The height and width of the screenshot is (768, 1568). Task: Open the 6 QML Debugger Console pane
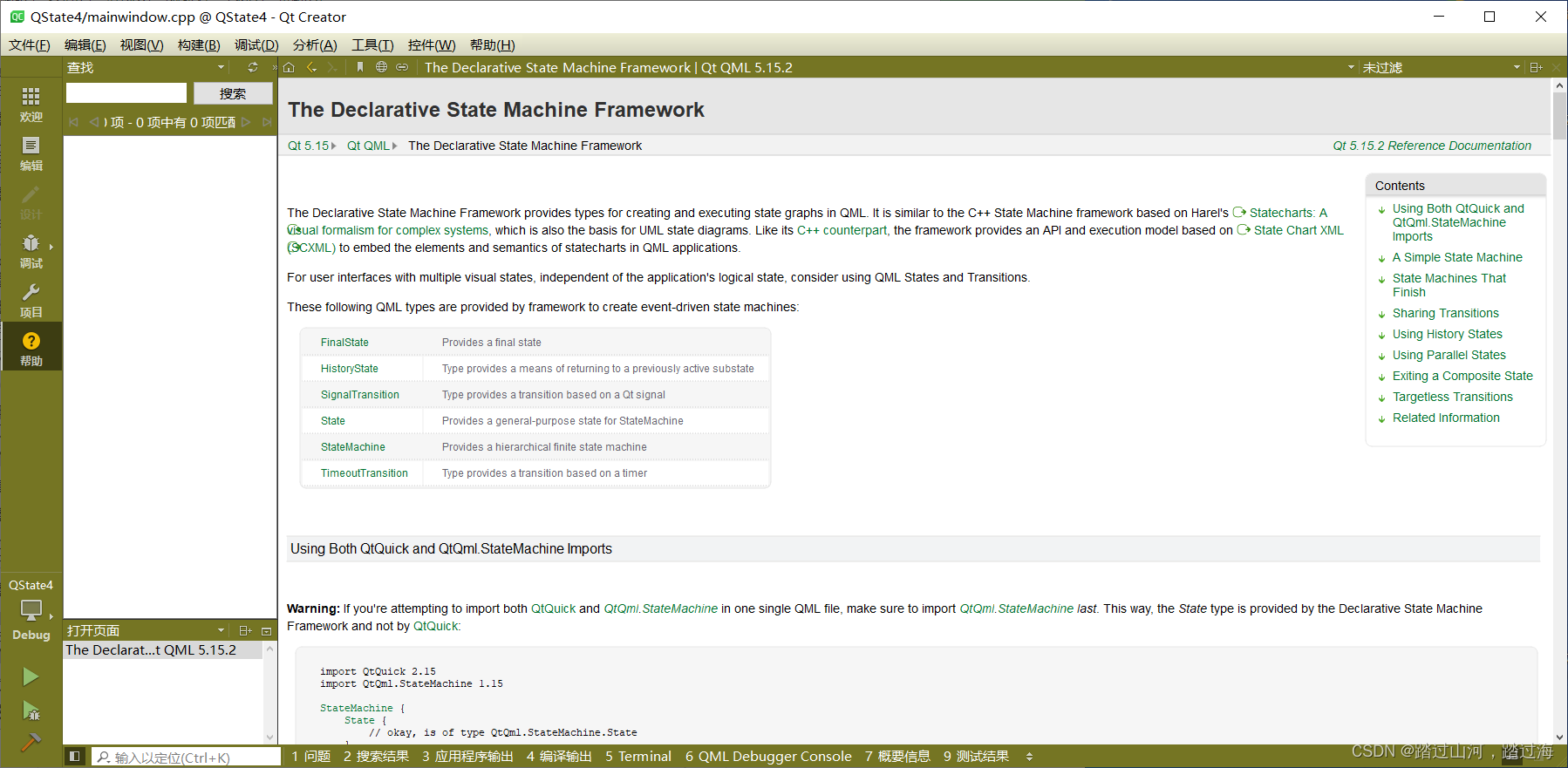(x=768, y=757)
